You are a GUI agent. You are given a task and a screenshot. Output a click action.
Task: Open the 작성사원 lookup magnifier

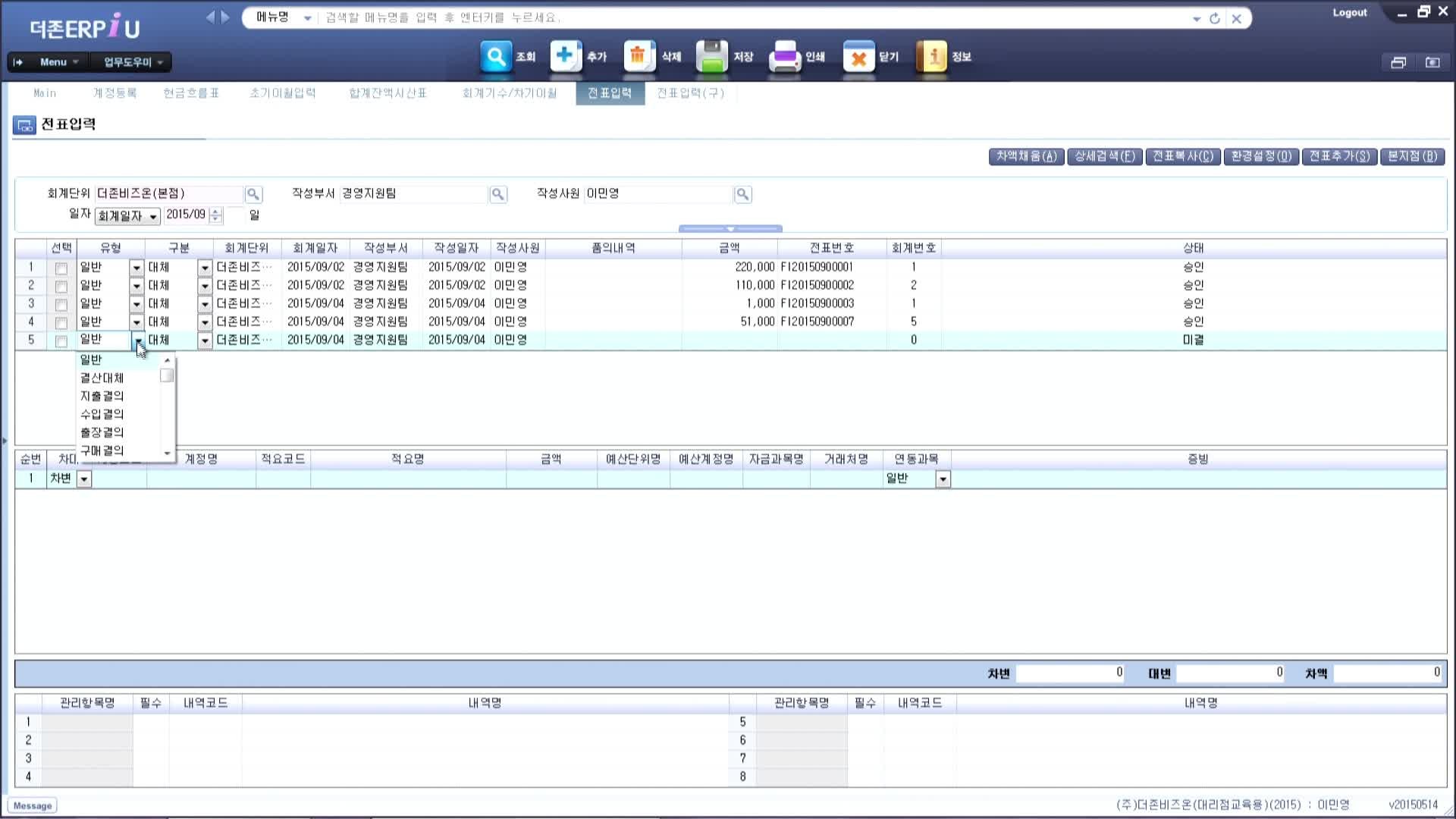(x=743, y=194)
